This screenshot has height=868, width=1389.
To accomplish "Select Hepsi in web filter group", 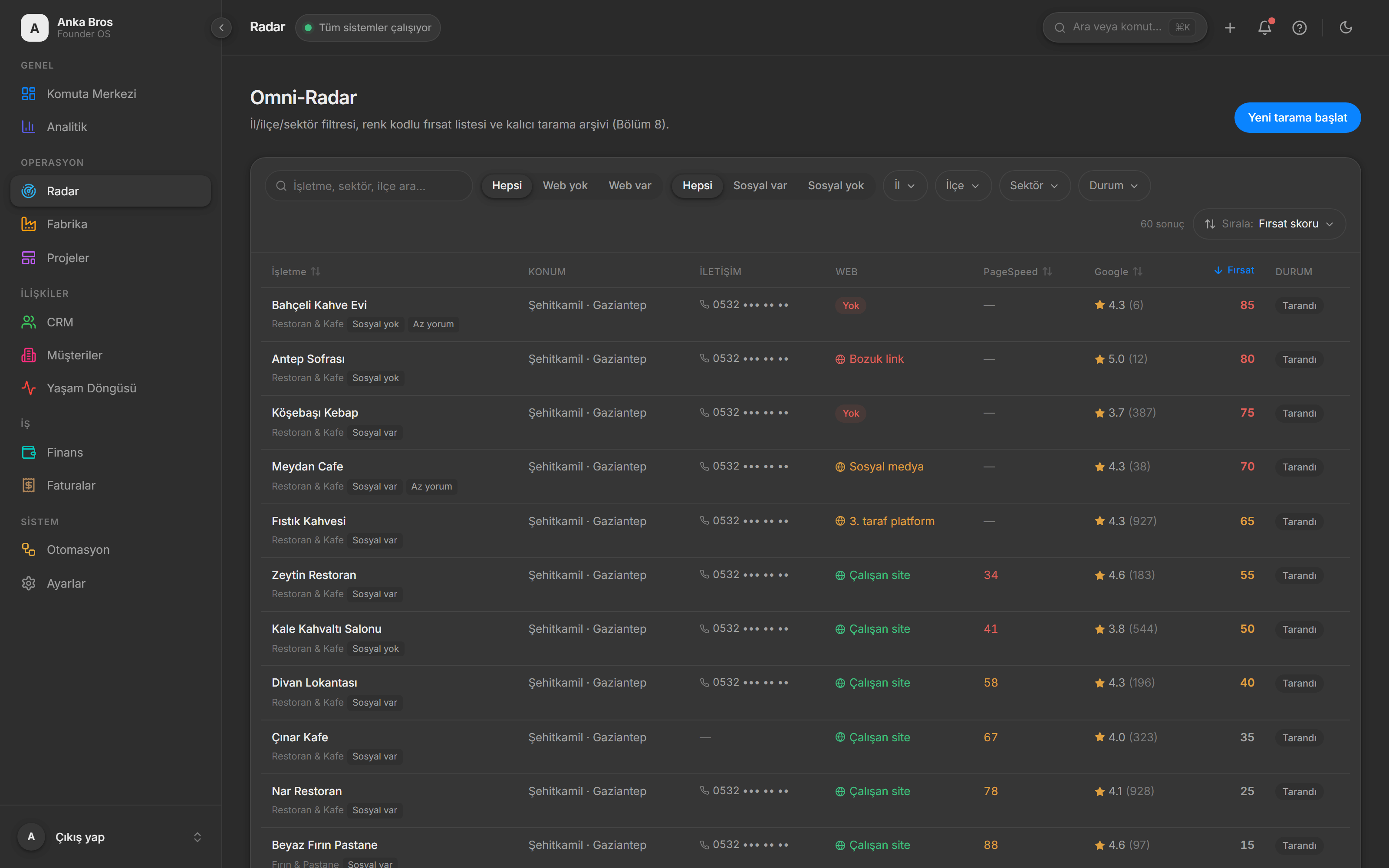I will tap(507, 185).
